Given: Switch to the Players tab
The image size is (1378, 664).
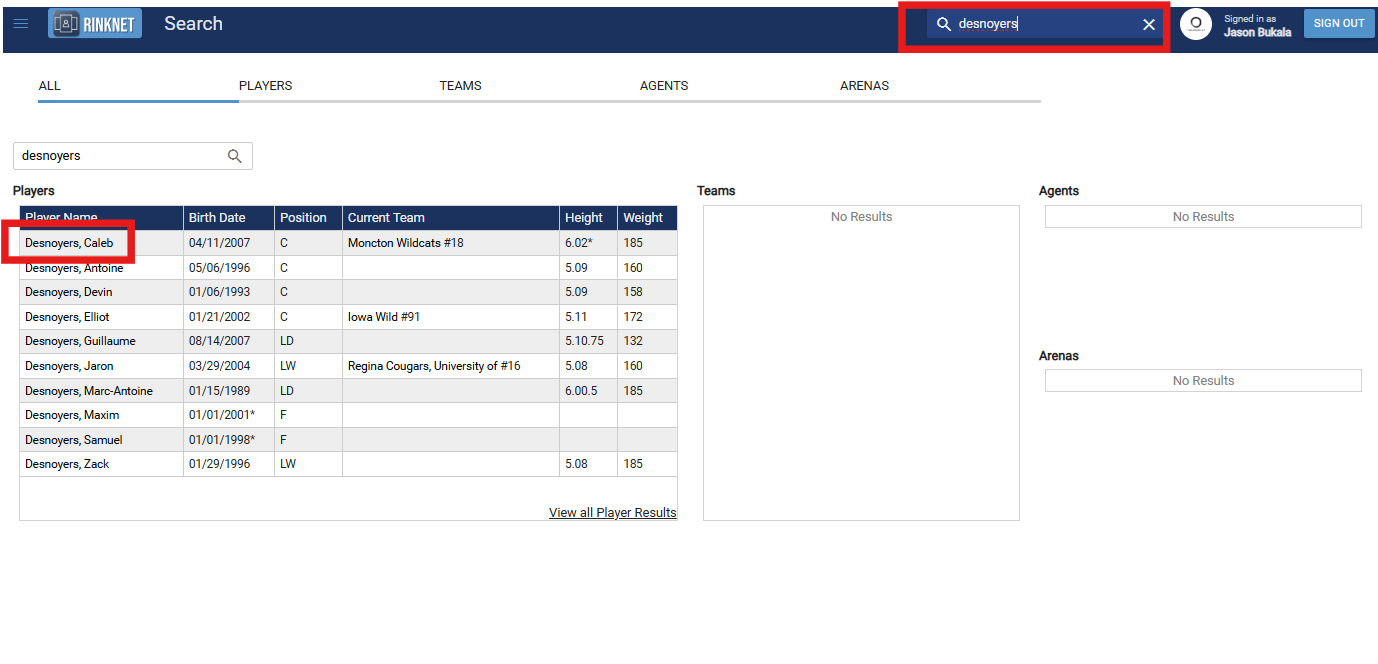Looking at the screenshot, I should tap(265, 86).
